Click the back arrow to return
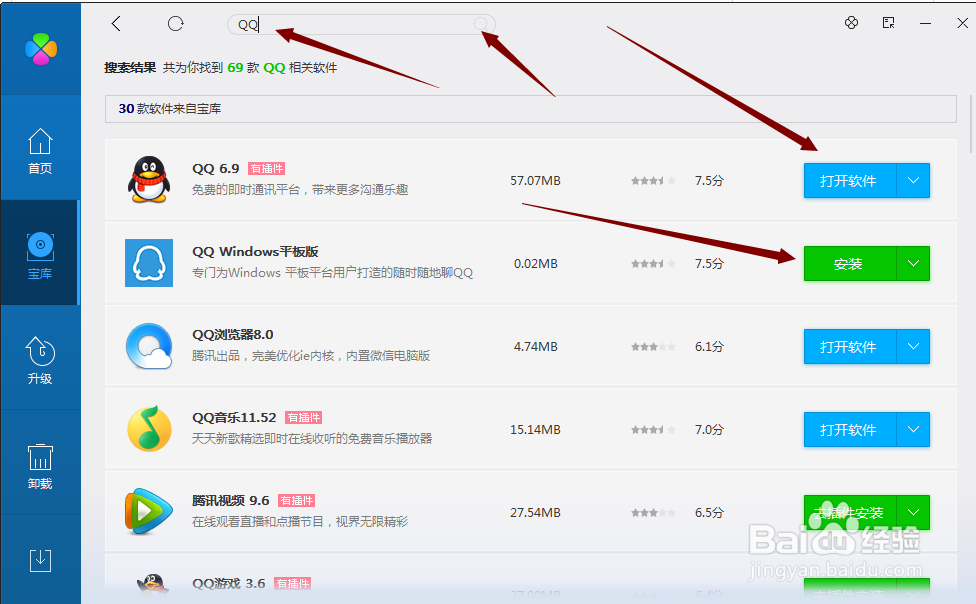976x604 pixels. (116, 23)
